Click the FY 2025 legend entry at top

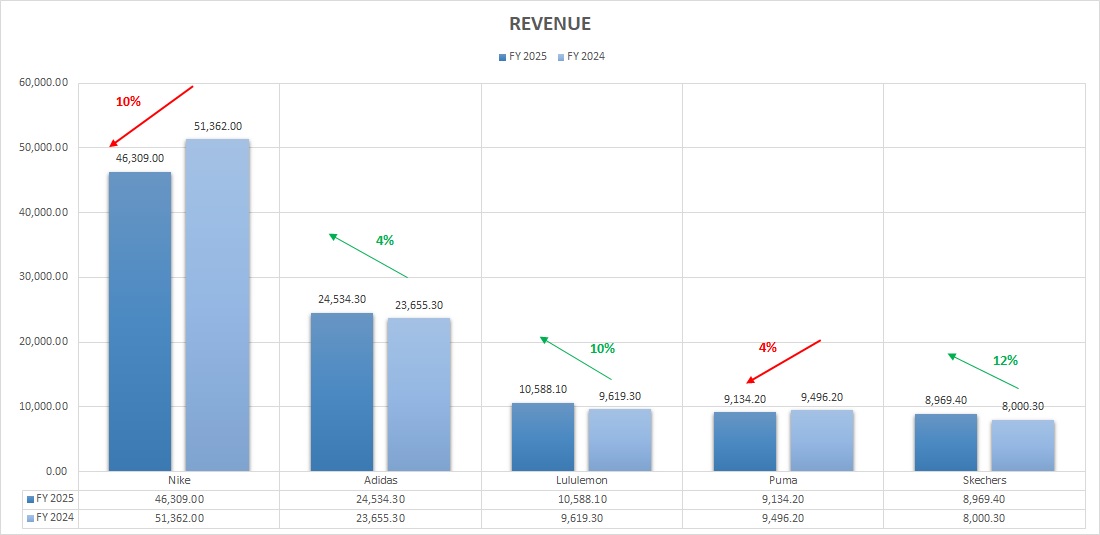tap(523, 57)
